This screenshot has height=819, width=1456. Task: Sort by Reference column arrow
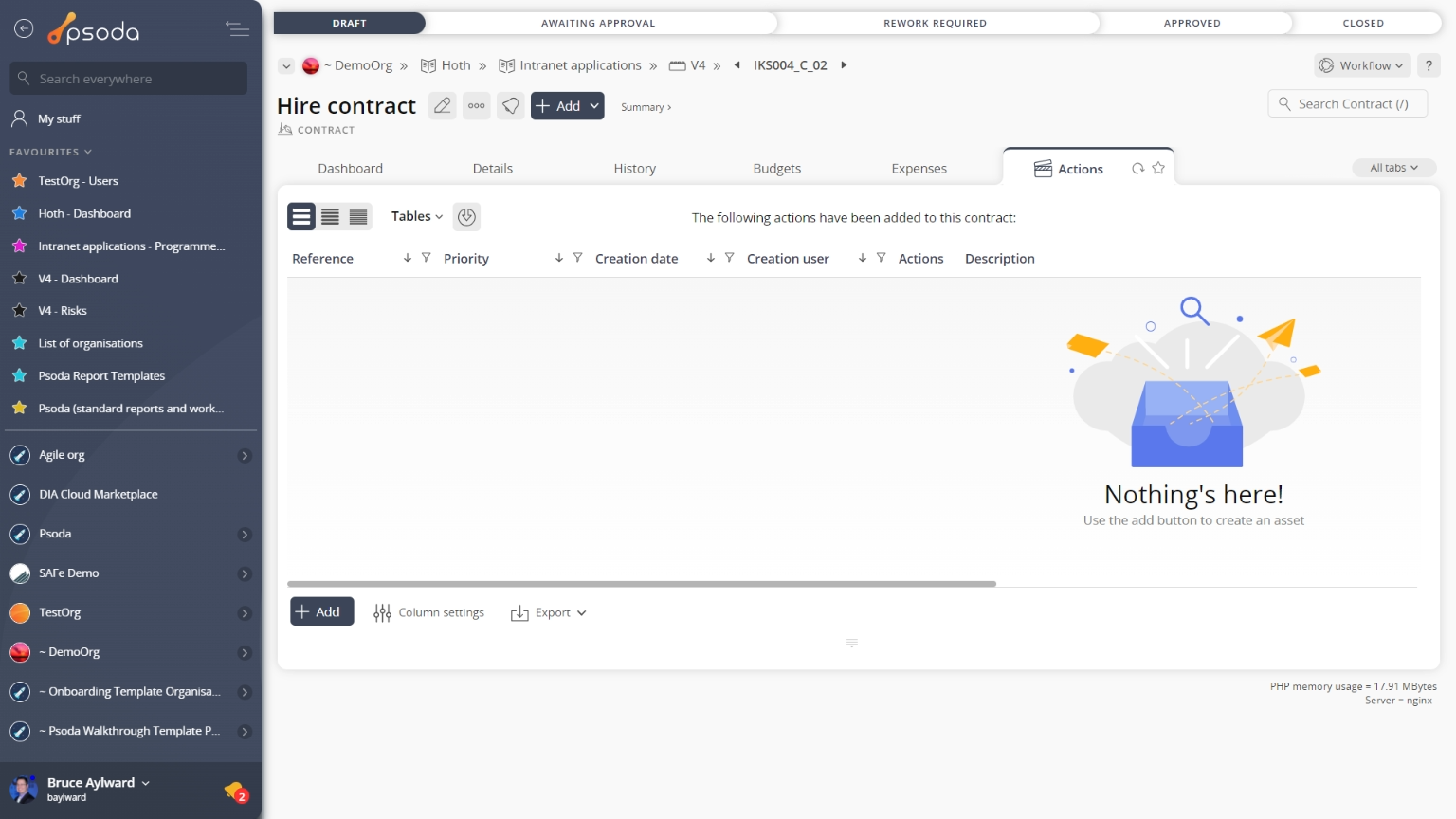(408, 258)
